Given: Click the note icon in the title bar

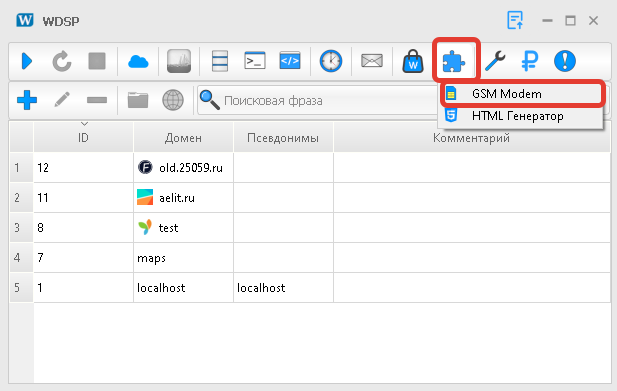Looking at the screenshot, I should tap(515, 20).
